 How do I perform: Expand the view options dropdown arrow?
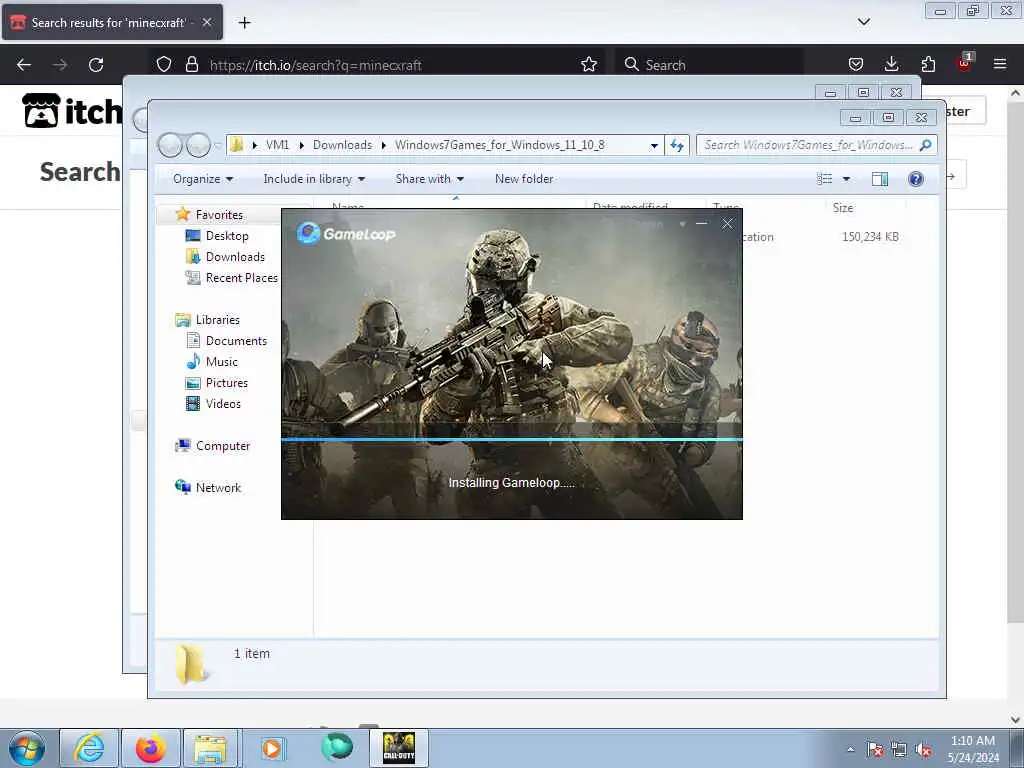pyautogui.click(x=846, y=179)
